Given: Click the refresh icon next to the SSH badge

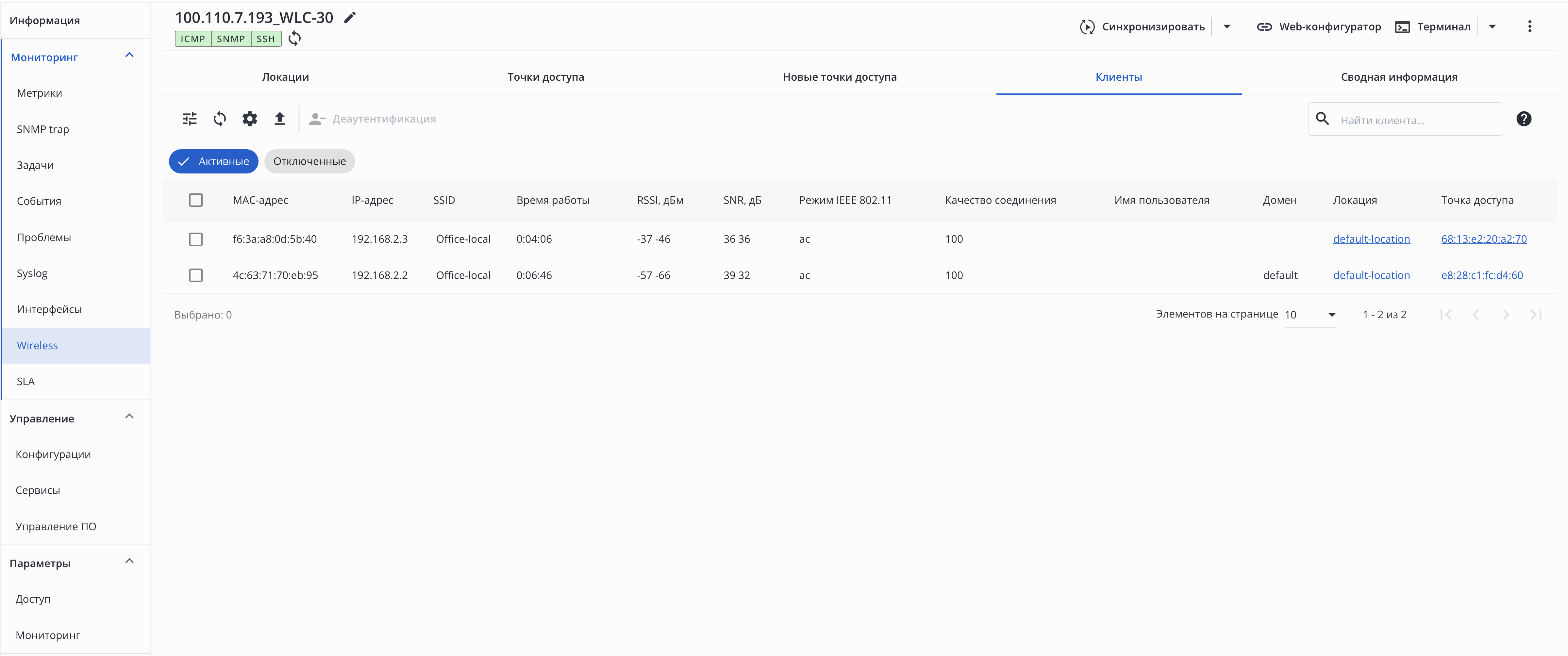Looking at the screenshot, I should 294,38.
